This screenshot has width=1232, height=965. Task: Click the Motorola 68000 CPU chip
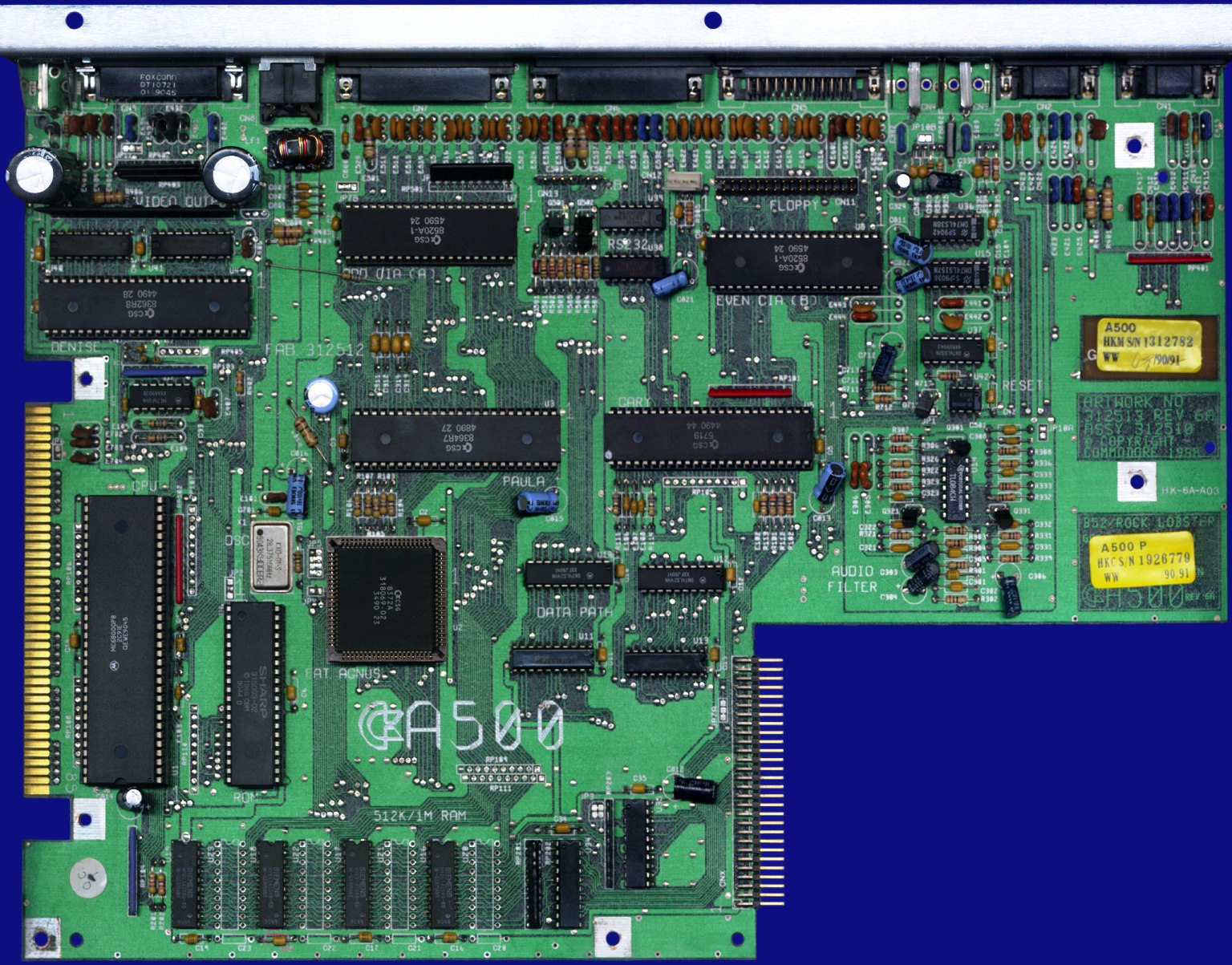(x=124, y=640)
